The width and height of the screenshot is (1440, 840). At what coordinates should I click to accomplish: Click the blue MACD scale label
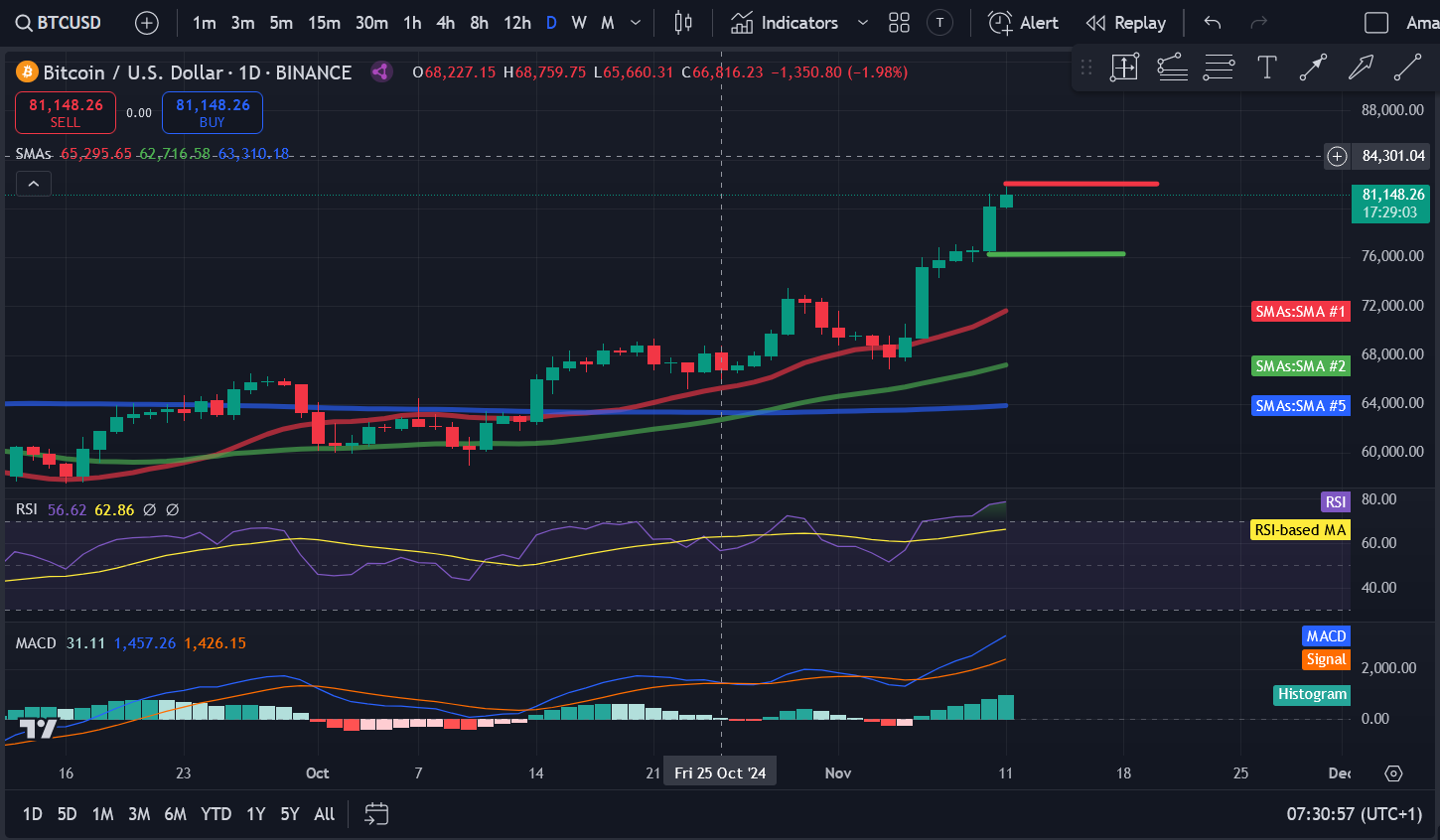point(1326,636)
